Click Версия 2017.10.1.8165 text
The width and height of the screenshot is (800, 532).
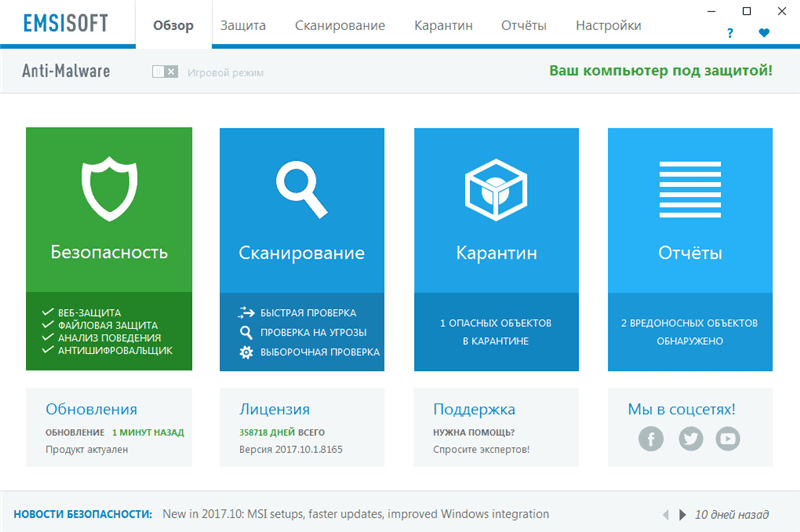click(x=291, y=449)
